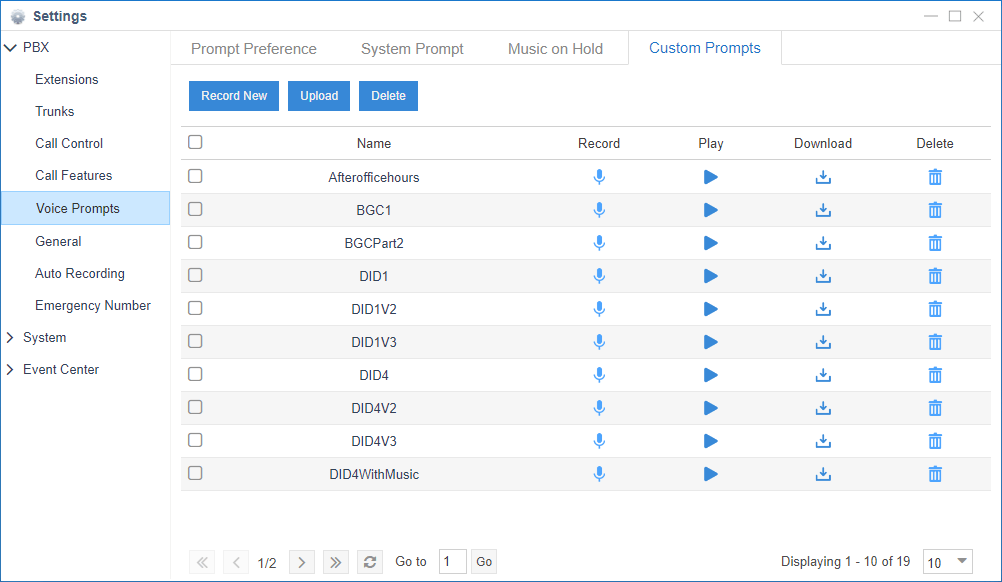Click the blue Delete button above table
The width and height of the screenshot is (1002, 582).
(389, 96)
